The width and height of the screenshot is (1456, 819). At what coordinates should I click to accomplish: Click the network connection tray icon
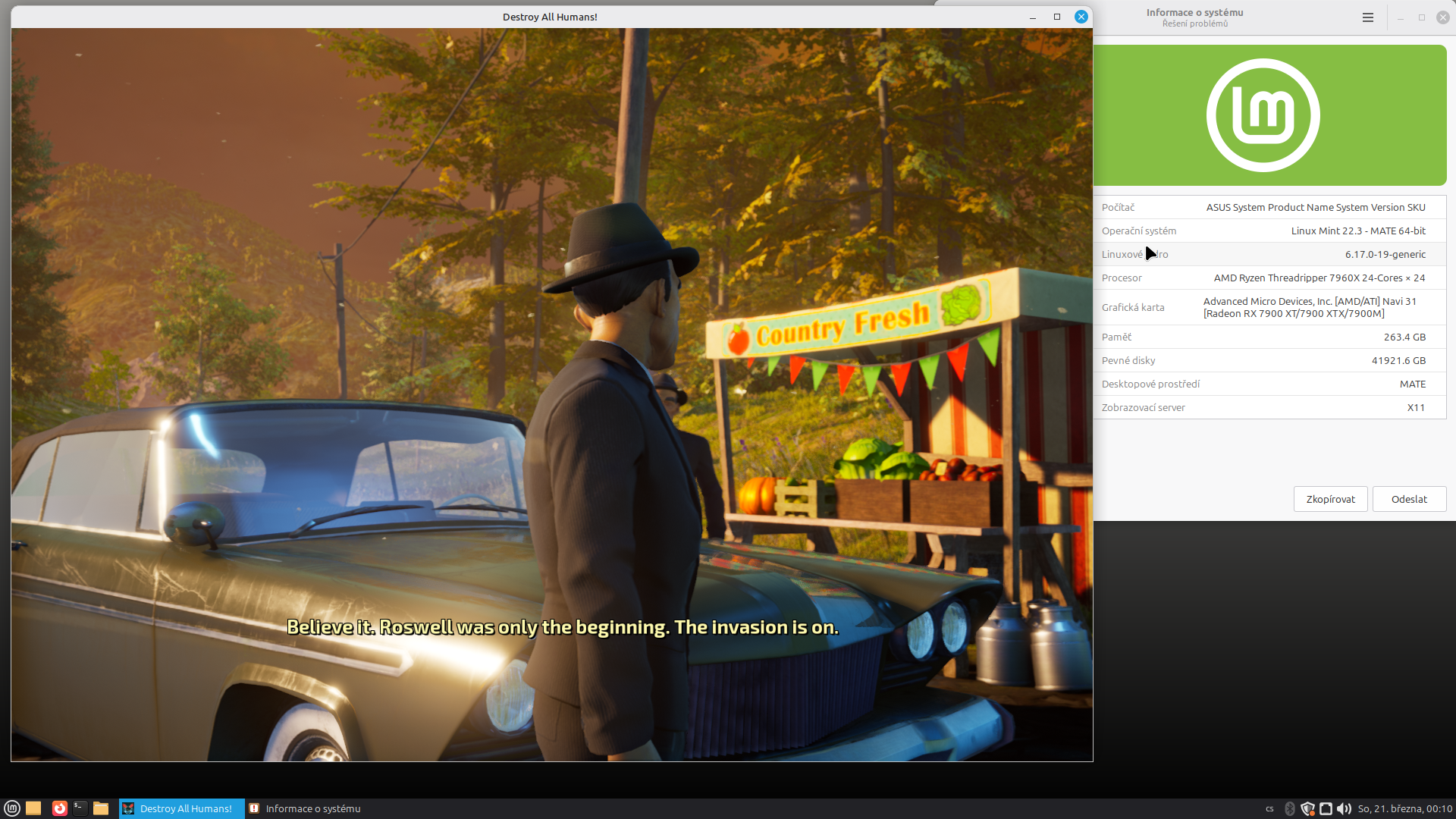pos(1326,808)
